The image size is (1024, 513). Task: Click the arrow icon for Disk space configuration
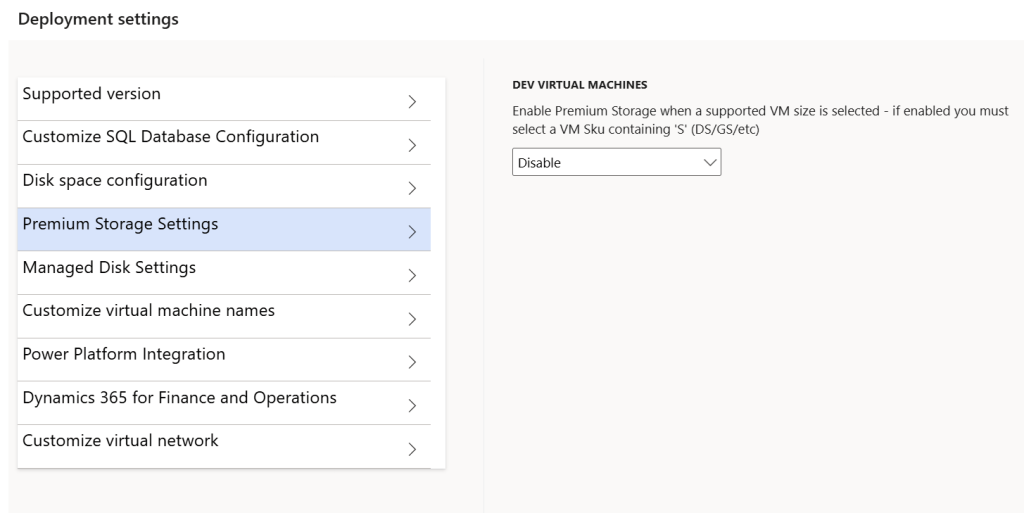[412, 188]
